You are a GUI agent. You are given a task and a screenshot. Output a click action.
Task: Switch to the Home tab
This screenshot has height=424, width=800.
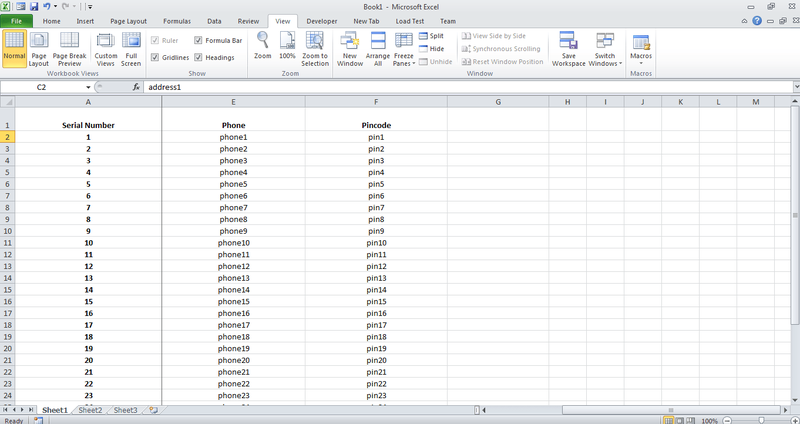click(52, 21)
